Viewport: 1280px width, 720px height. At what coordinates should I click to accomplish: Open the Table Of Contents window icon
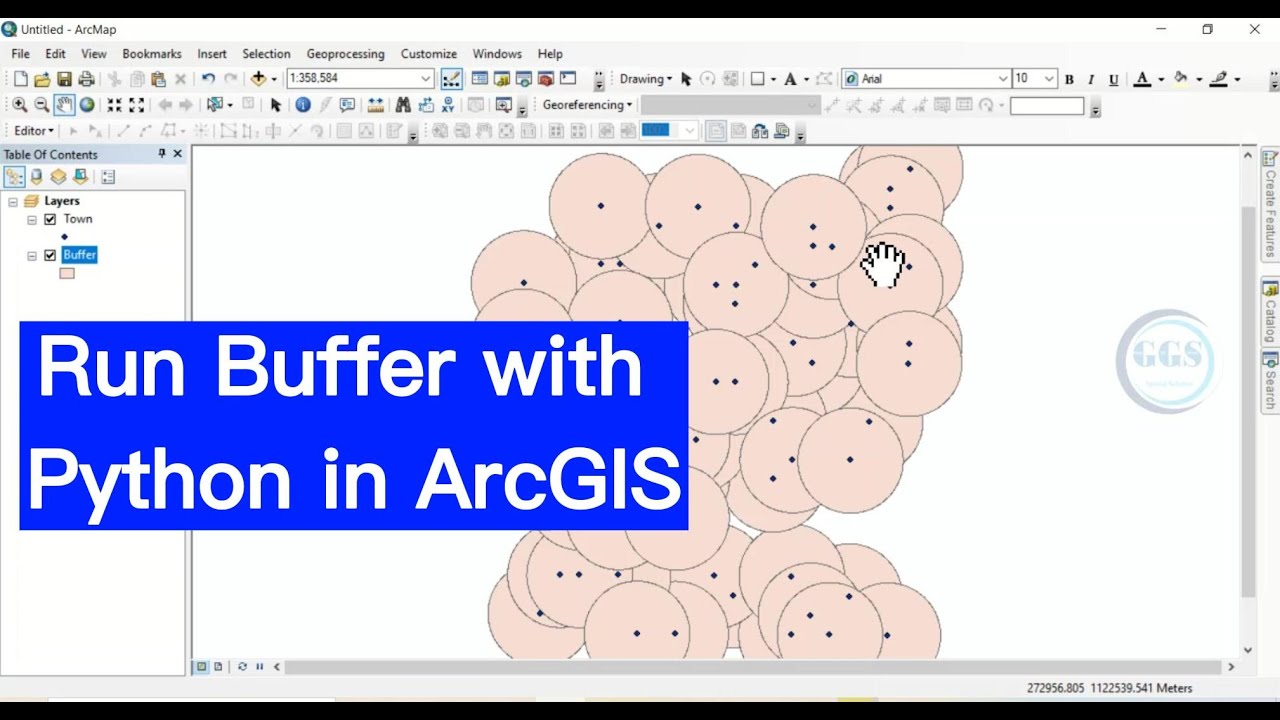479,78
